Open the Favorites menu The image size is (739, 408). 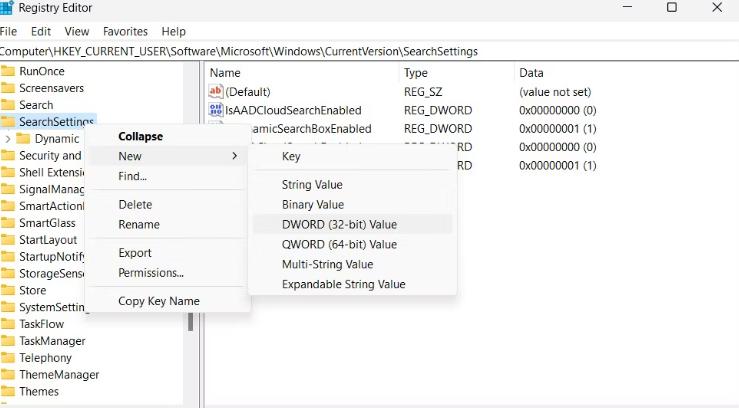125,32
